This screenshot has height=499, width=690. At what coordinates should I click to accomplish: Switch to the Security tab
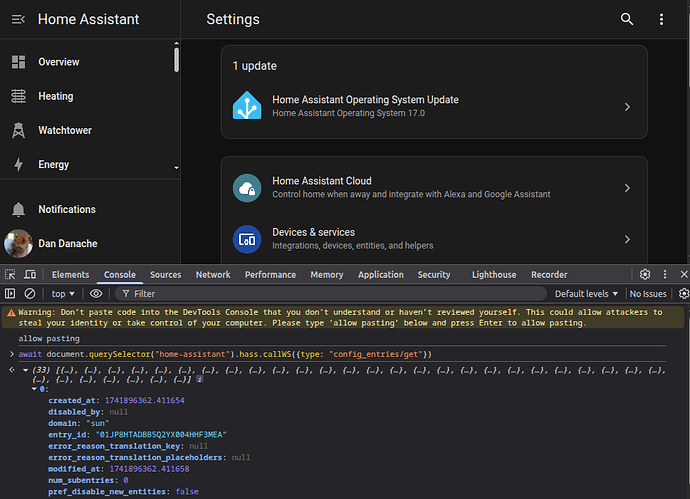pos(434,275)
